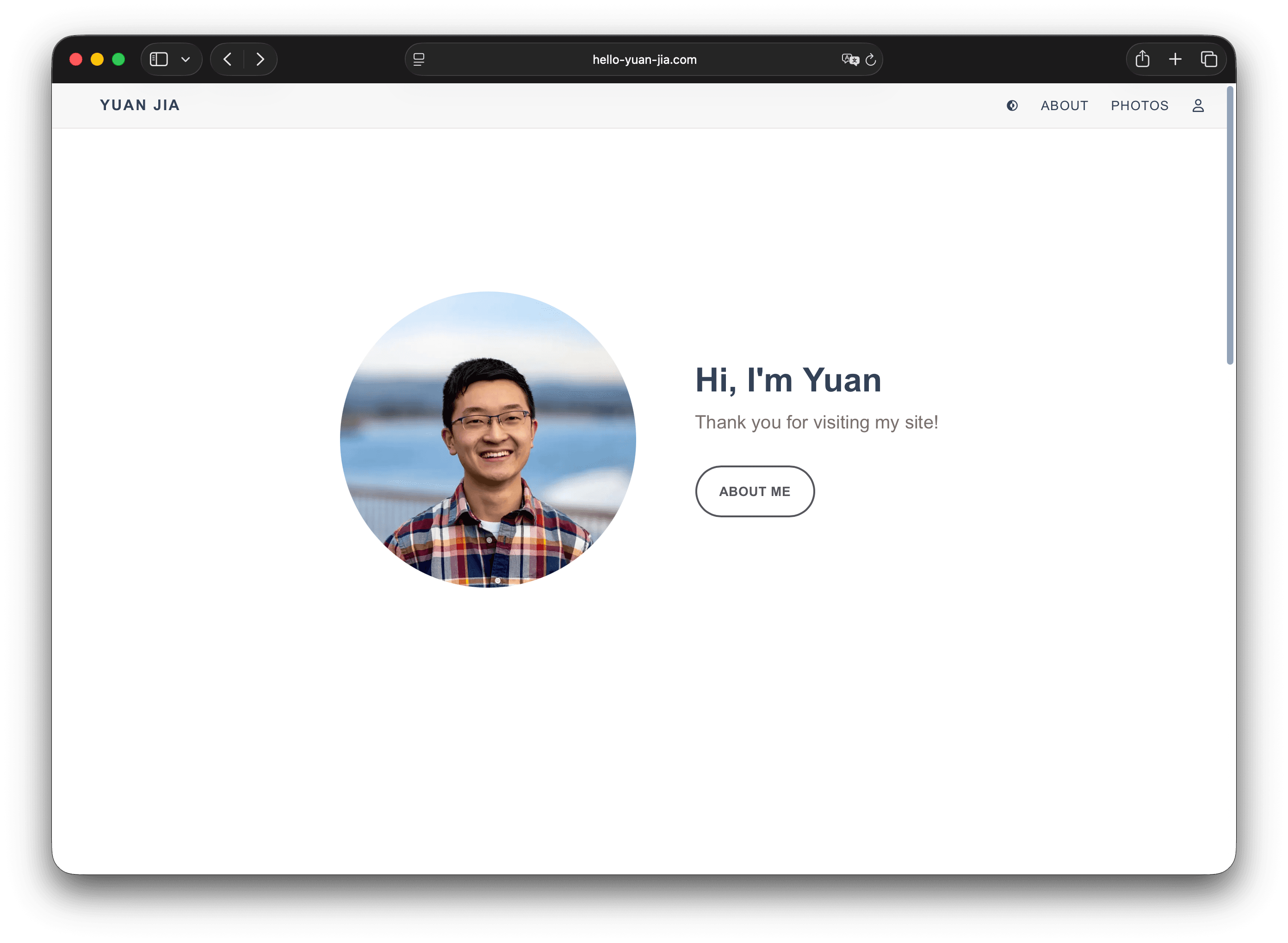
Task: Toggle the Safari sidebar
Action: pyautogui.click(x=158, y=59)
